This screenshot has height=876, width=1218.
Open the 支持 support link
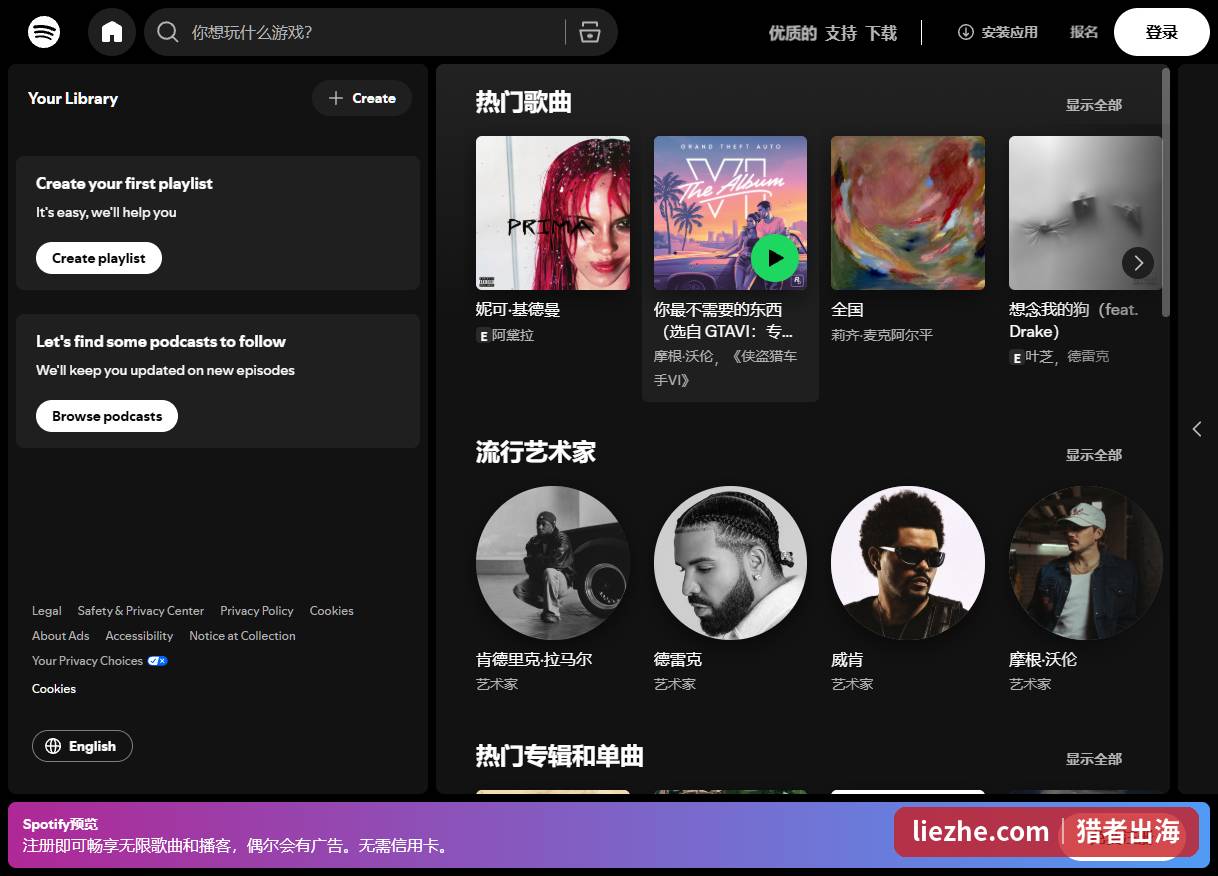(841, 33)
